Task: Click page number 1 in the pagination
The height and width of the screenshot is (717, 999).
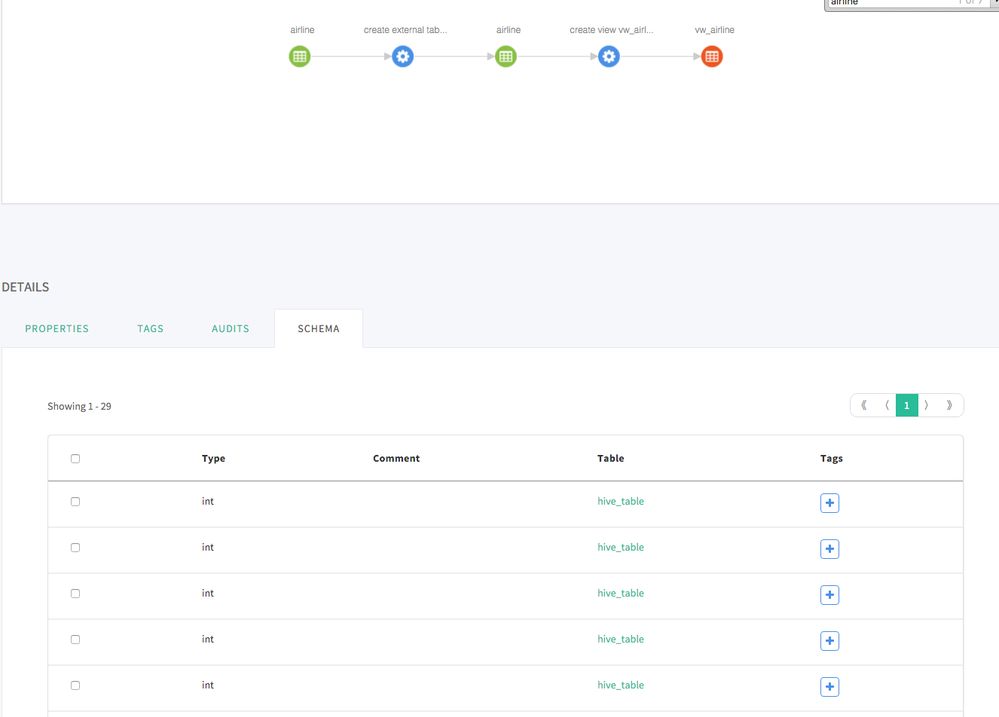Action: 907,405
